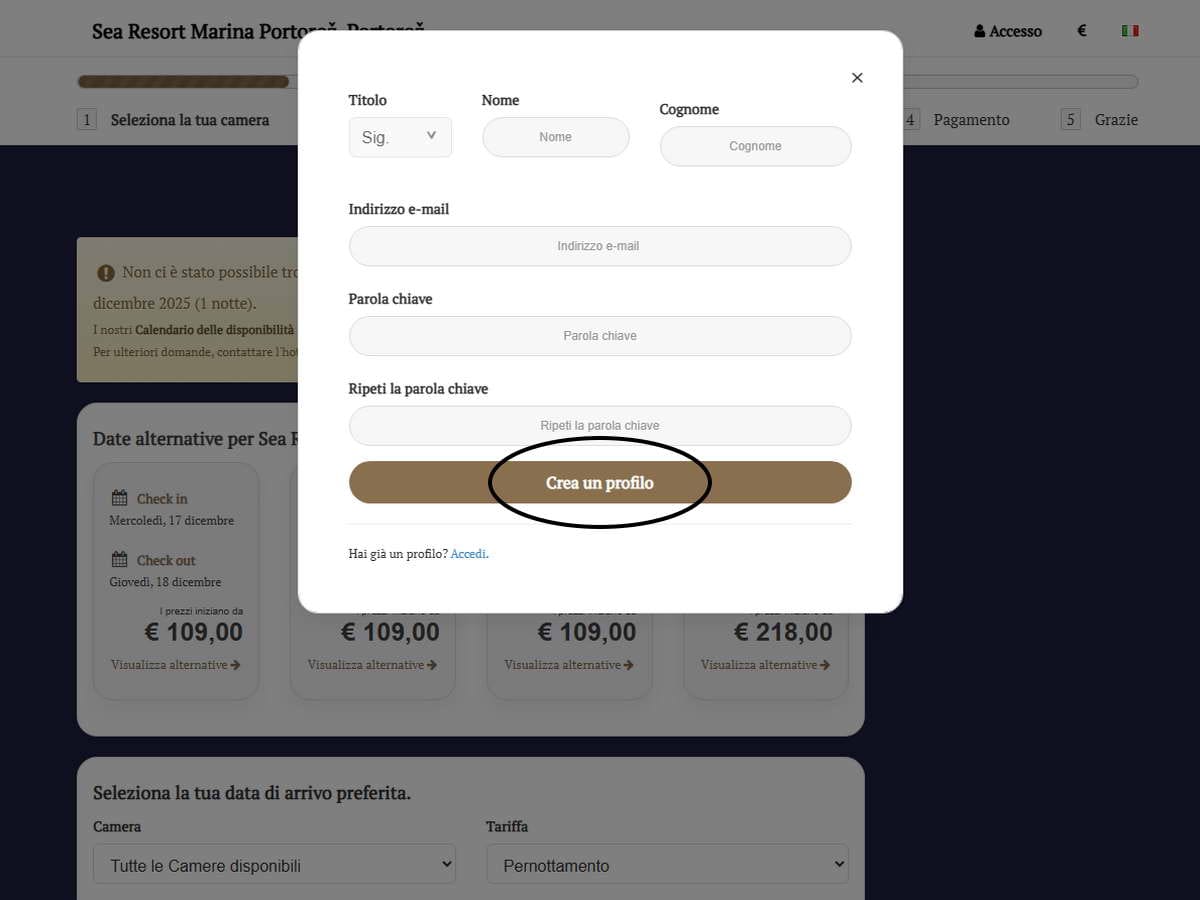Click the Ripeti la parola chiave field
Image resolution: width=1200 pixels, height=900 pixels.
pos(599,426)
